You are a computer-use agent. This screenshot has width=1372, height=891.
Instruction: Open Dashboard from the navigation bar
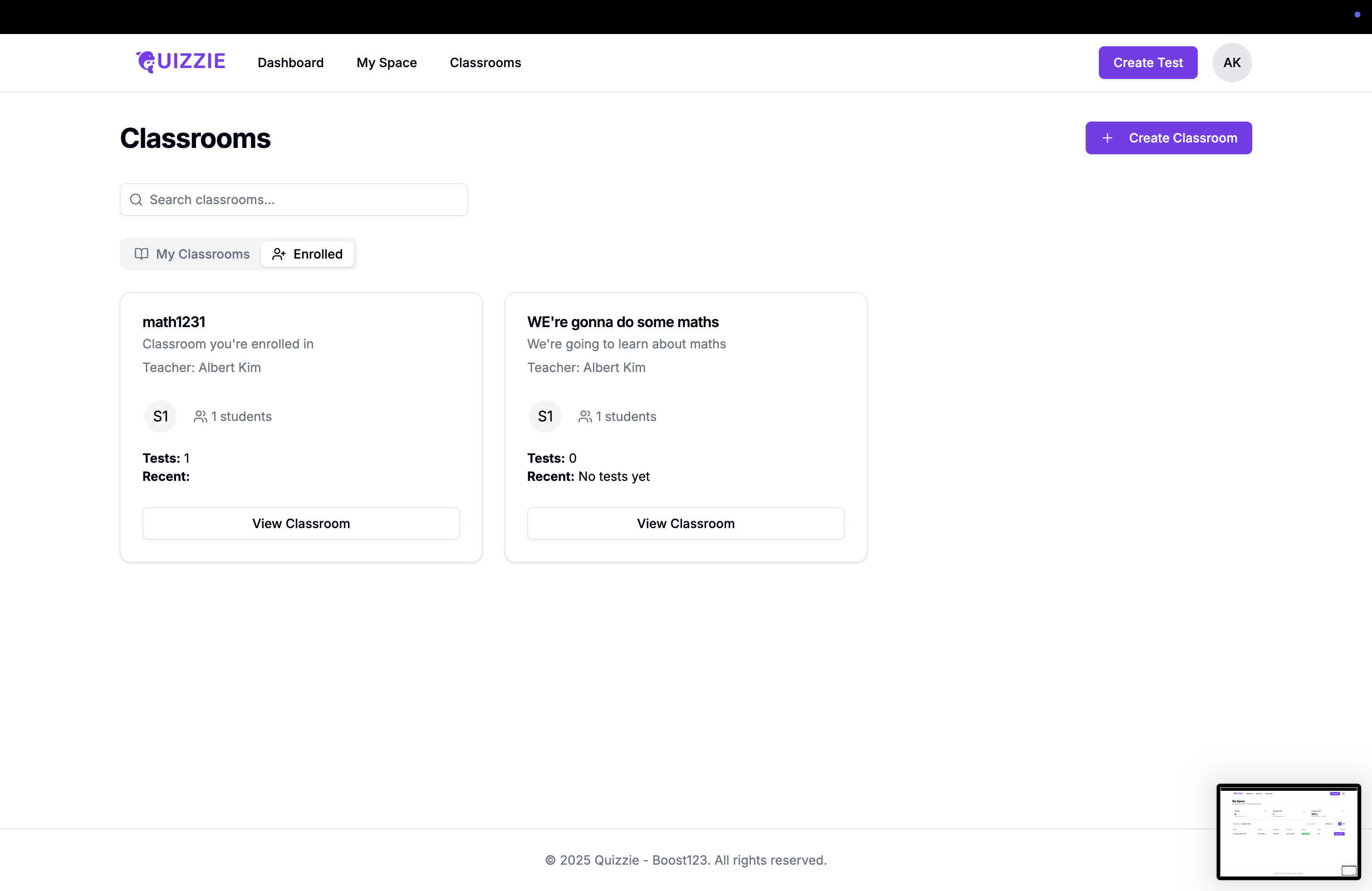pos(290,62)
